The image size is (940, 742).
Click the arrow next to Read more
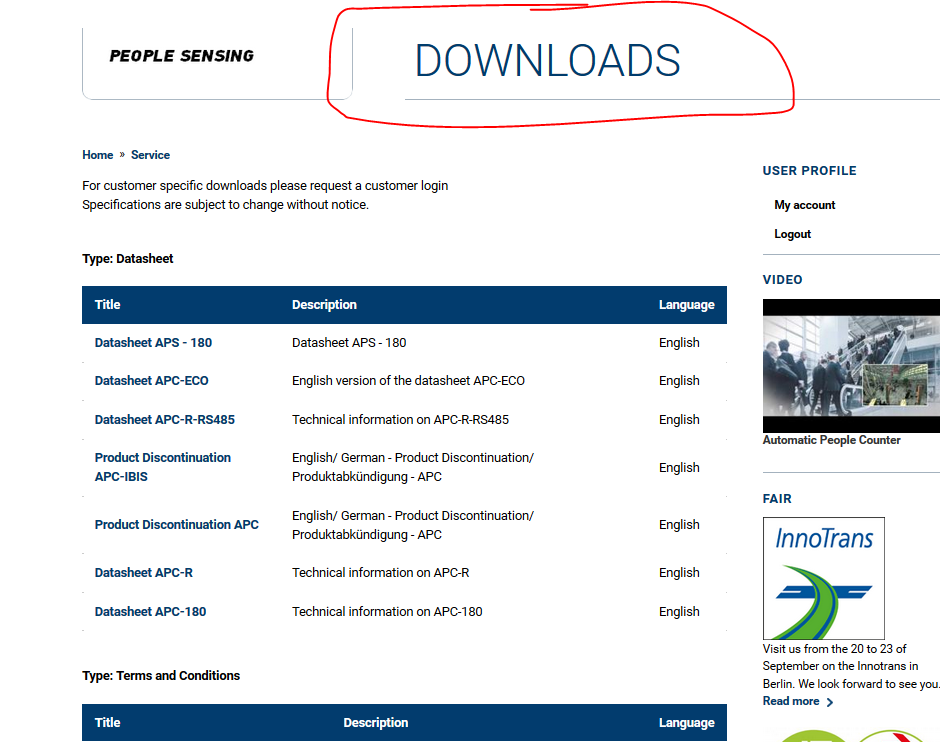tap(830, 702)
